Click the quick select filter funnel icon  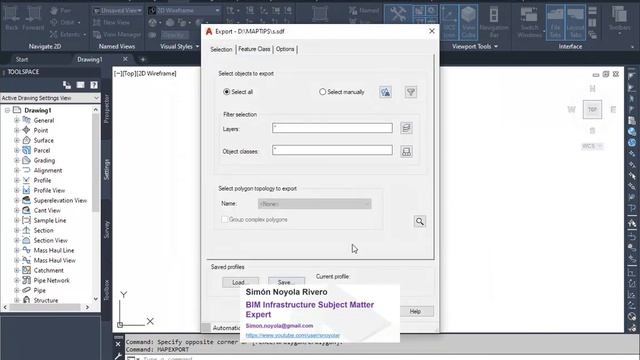pyautogui.click(x=411, y=92)
